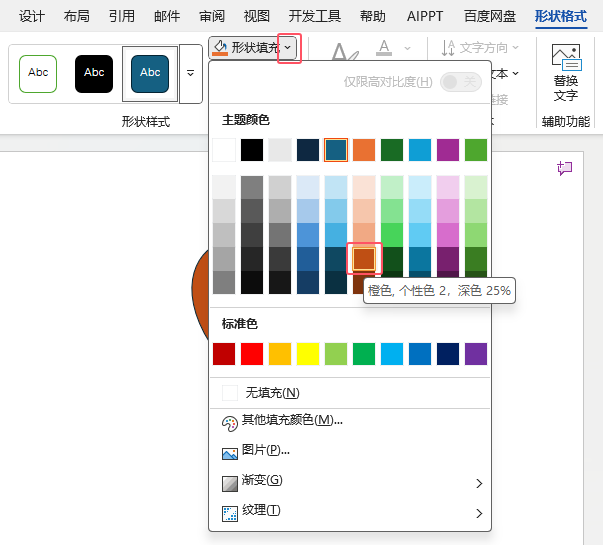Image resolution: width=603 pixels, height=545 pixels.
Task: Click the text fill A icon
Action: [384, 48]
